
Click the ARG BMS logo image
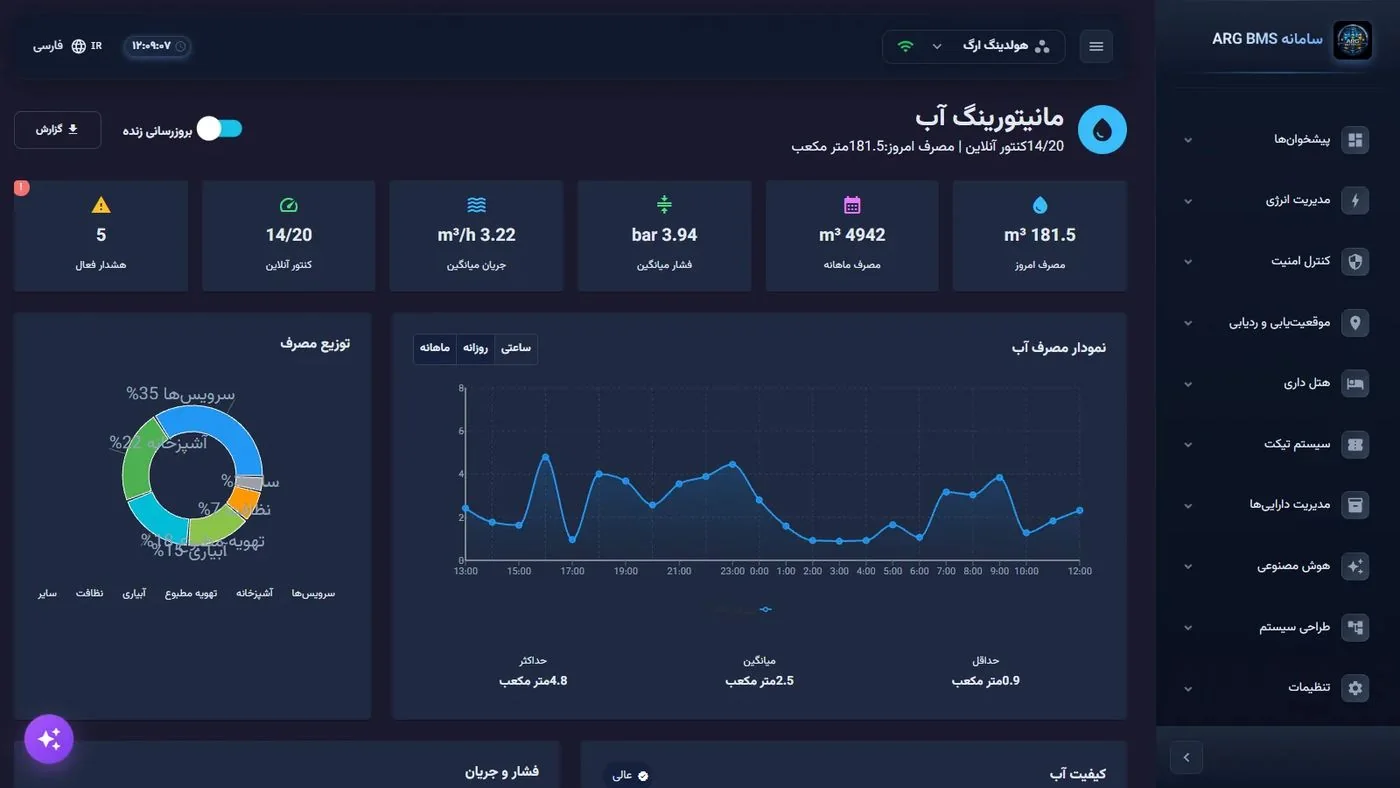1352,41
